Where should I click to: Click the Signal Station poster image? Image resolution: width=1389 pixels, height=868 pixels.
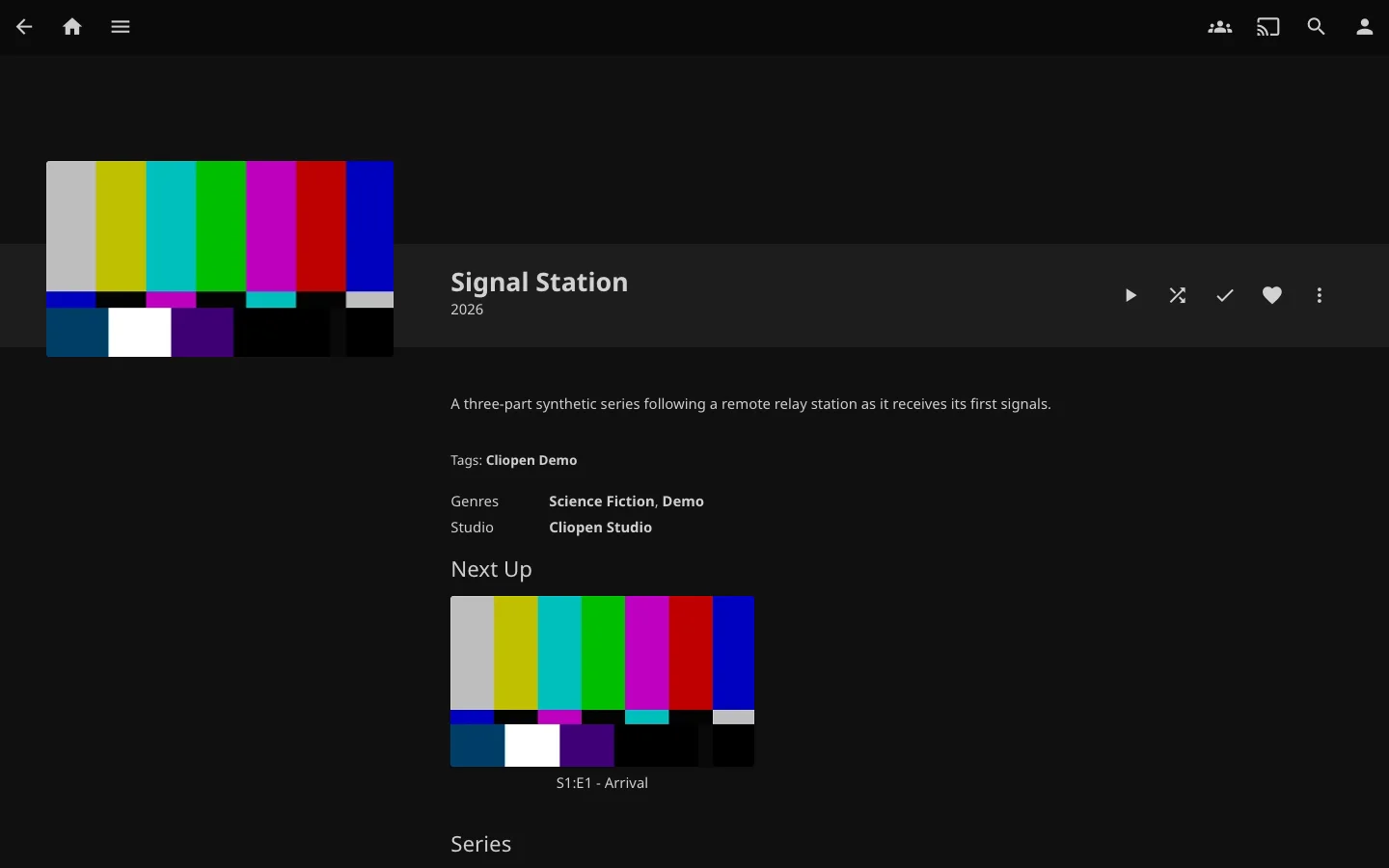click(220, 258)
